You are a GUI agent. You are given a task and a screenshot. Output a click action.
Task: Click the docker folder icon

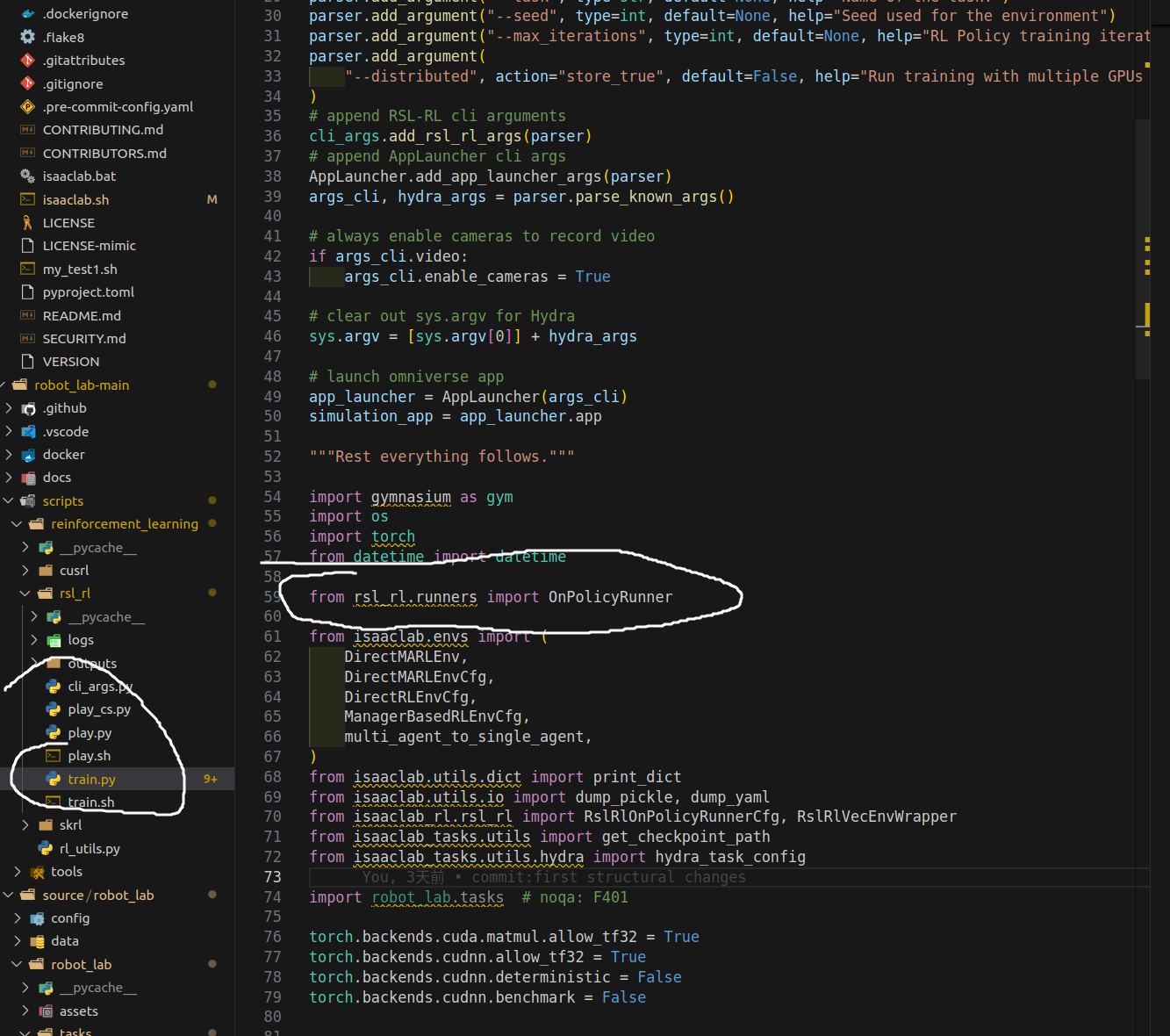pyautogui.click(x=28, y=455)
